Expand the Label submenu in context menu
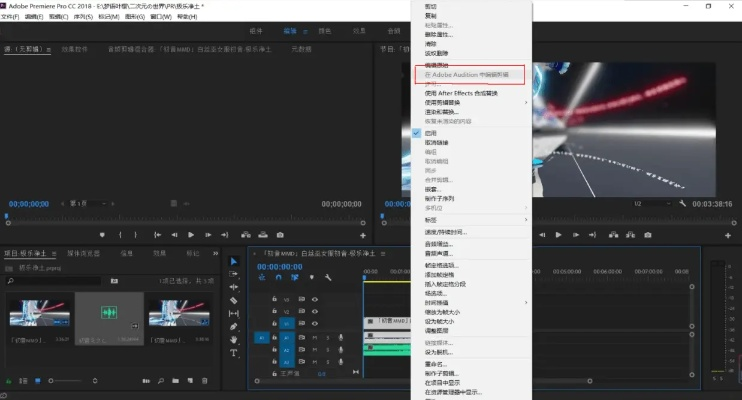 click(x=526, y=220)
